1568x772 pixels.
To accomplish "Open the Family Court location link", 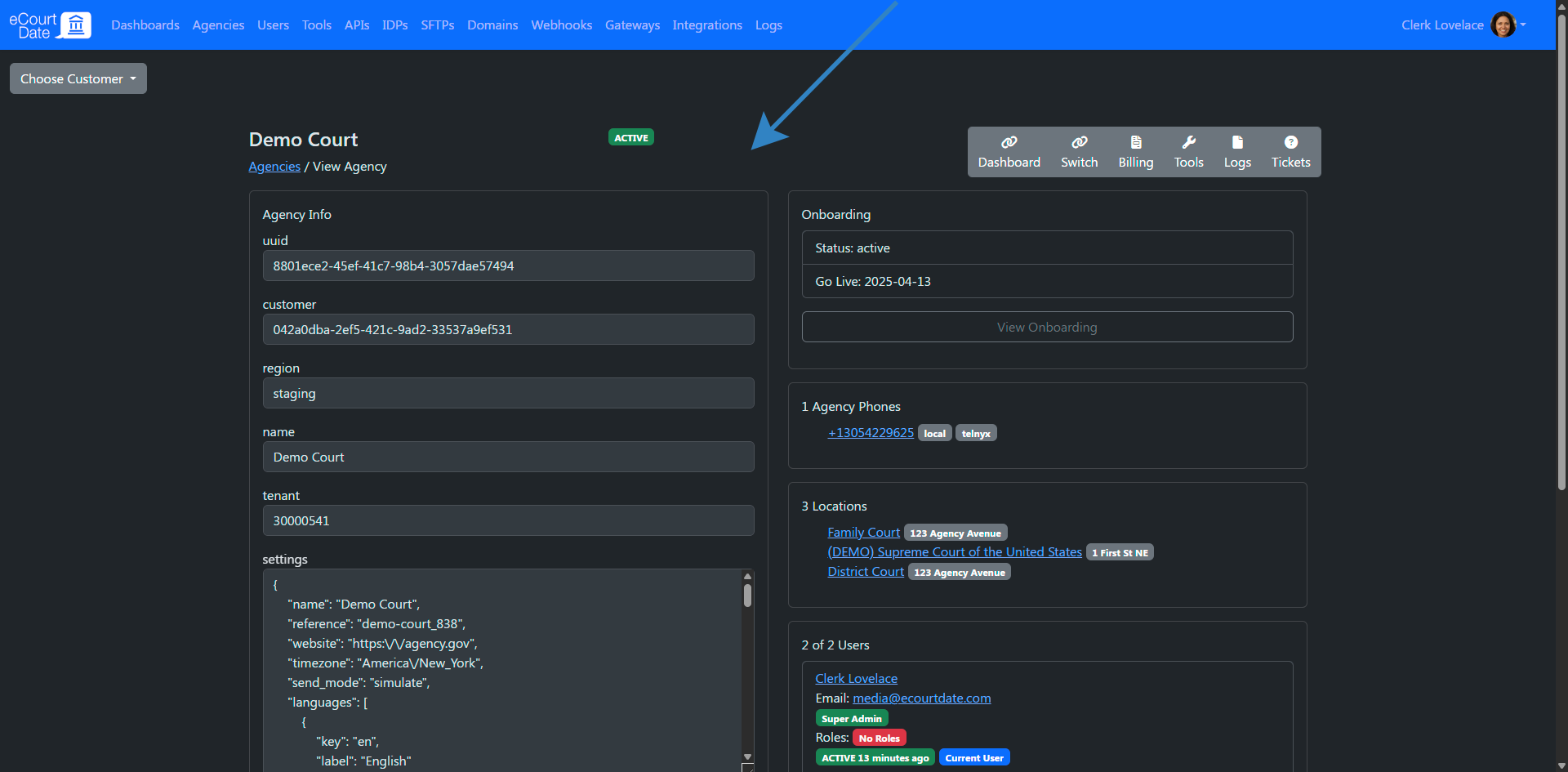I will pos(863,533).
